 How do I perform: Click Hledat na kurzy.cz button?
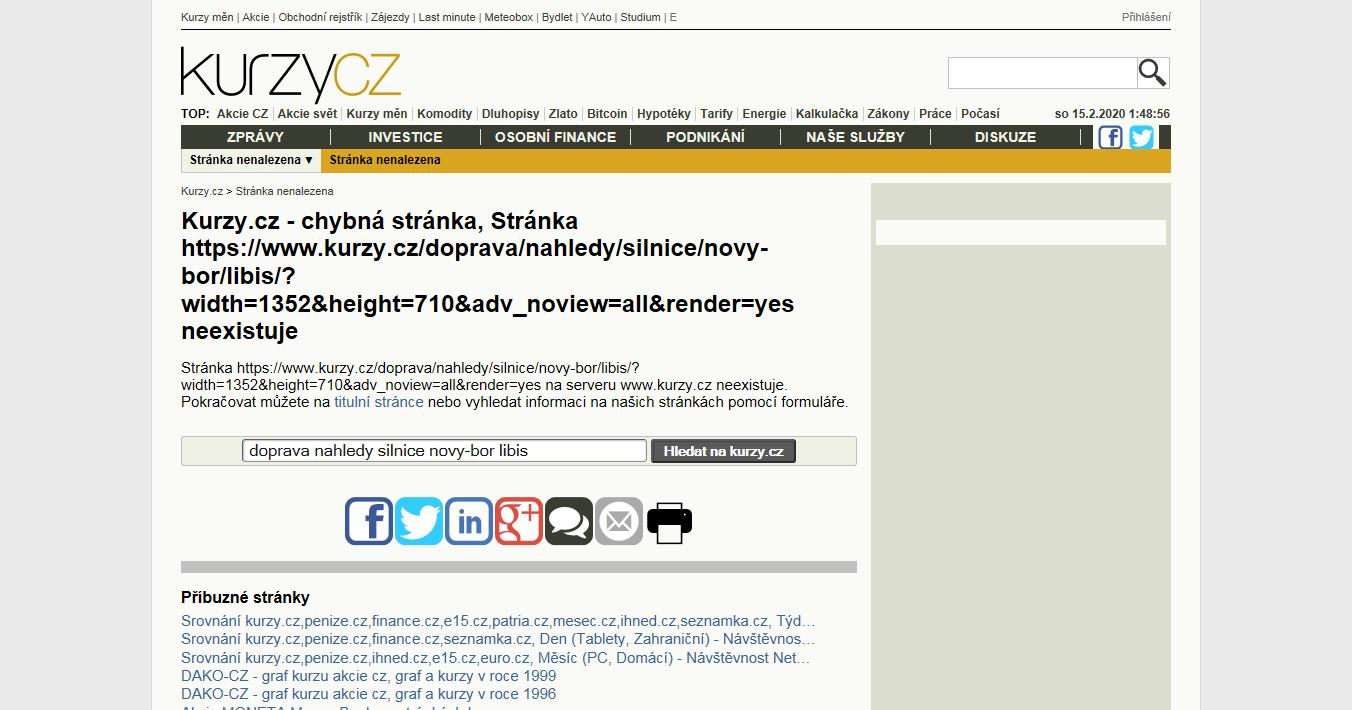pyautogui.click(x=723, y=451)
